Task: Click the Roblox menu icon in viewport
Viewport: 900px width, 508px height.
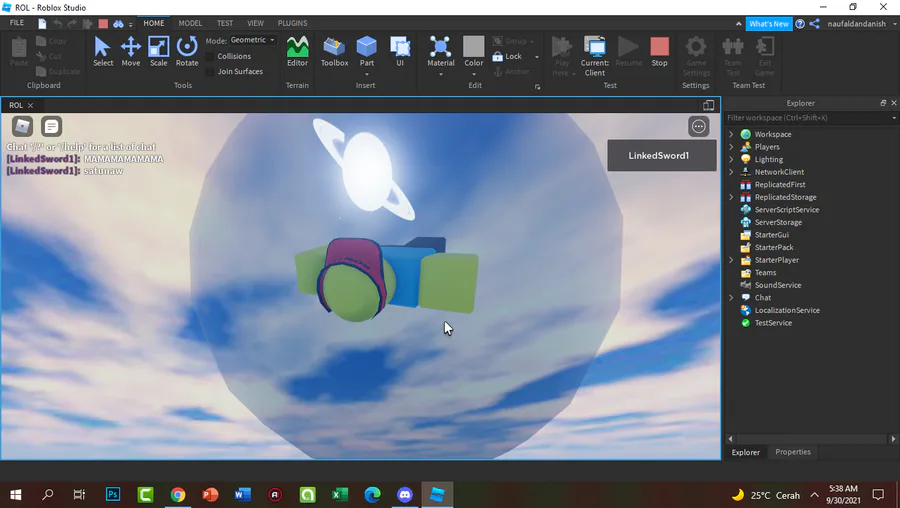Action: pos(22,126)
